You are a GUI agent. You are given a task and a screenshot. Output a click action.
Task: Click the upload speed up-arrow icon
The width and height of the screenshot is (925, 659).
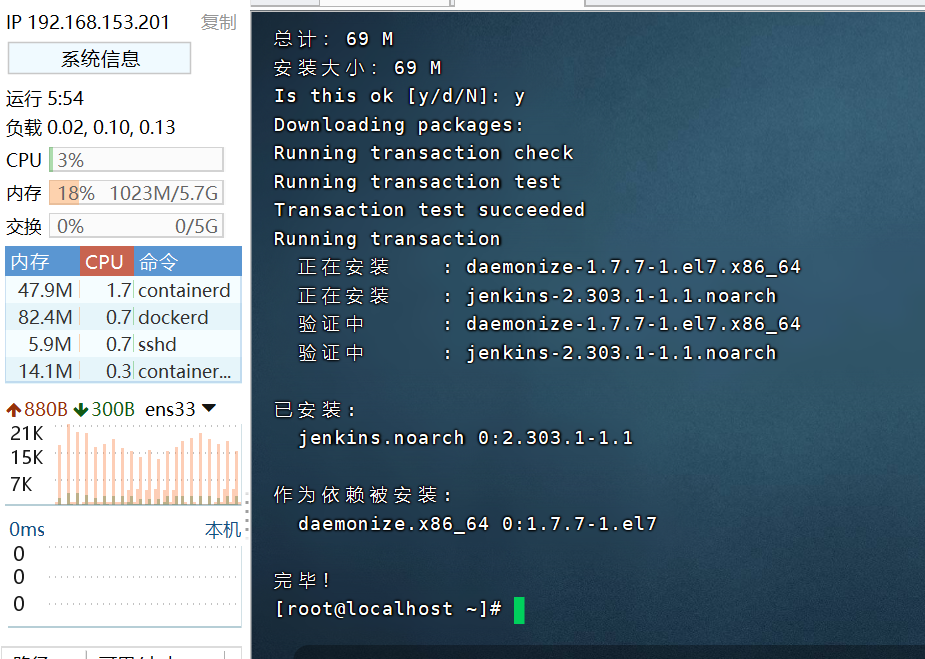coord(14,409)
